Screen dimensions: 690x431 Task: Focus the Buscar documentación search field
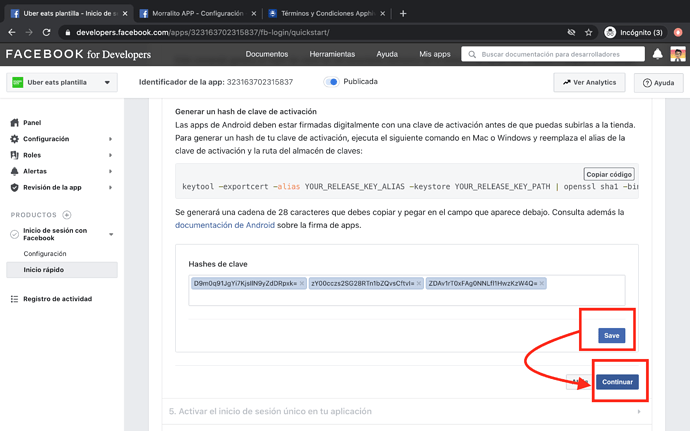click(553, 54)
